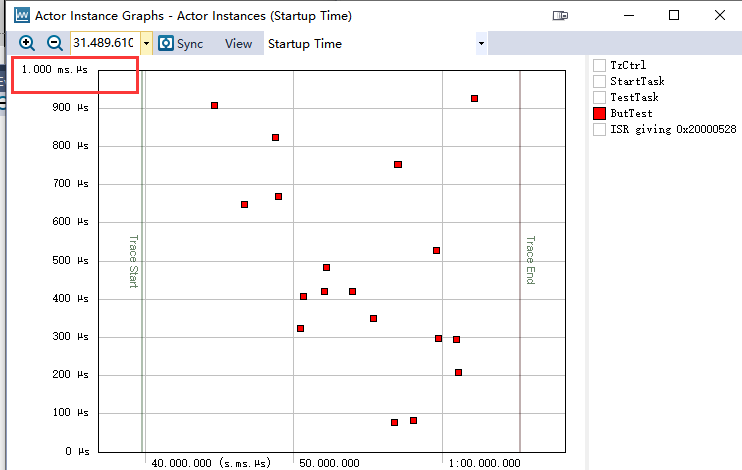Zoom out with the magnifier minus icon
742x470 pixels.
coord(55,43)
